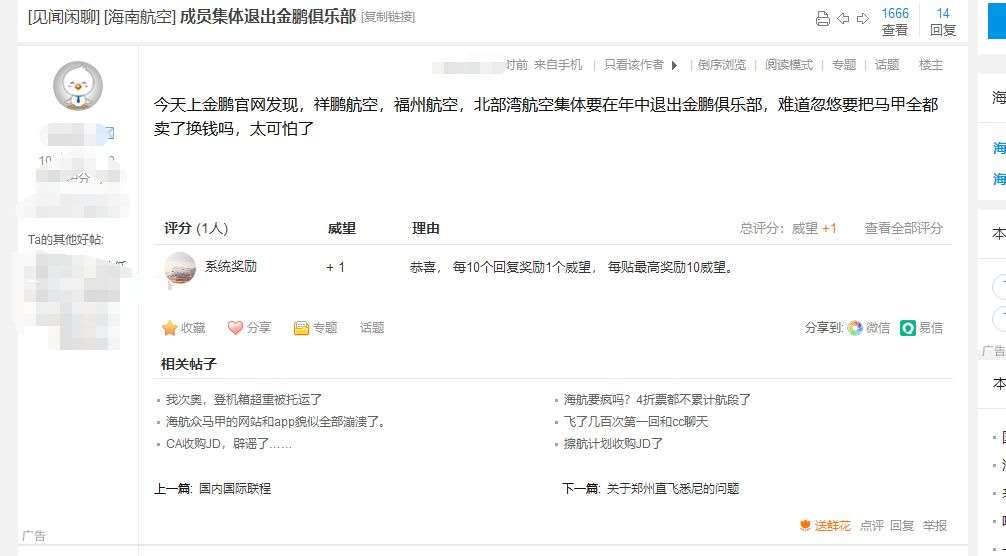The height and width of the screenshot is (556, 1006).
Task: Open next article 关于郑州直飞悉尼的问题
Action: tap(673, 489)
